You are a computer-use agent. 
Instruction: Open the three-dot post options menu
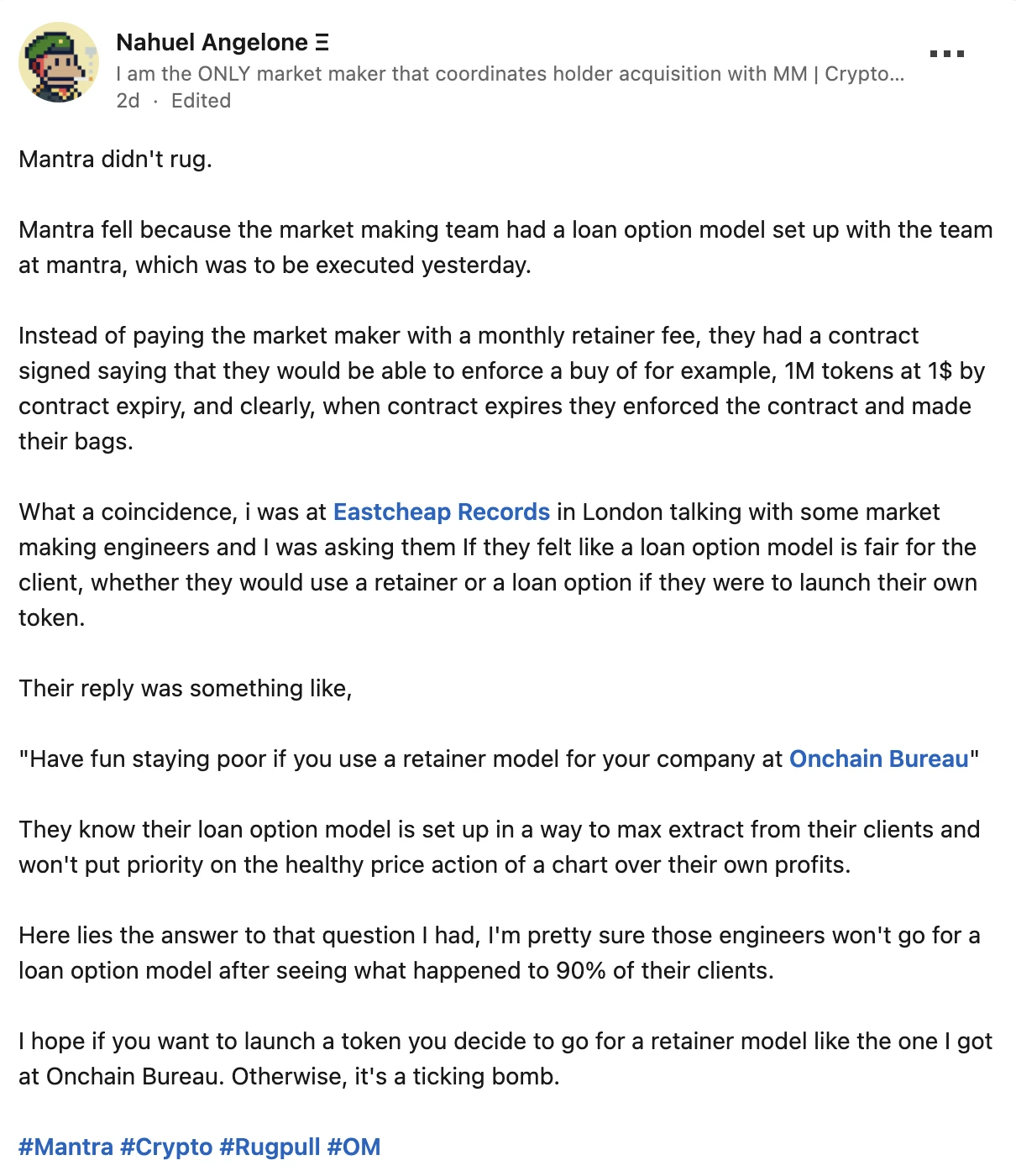[x=947, y=54]
